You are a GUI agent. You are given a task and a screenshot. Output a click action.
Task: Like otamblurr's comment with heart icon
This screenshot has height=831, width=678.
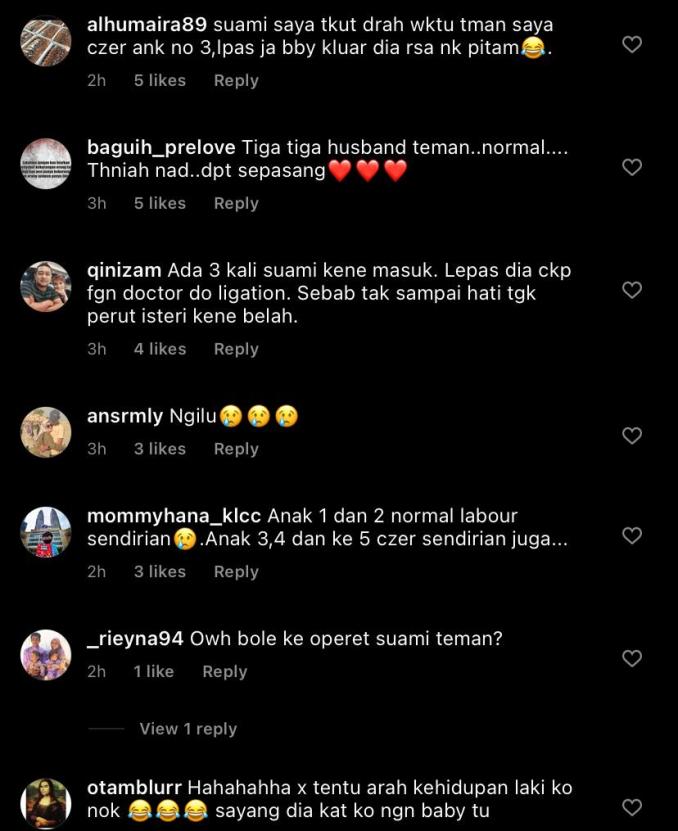click(632, 807)
